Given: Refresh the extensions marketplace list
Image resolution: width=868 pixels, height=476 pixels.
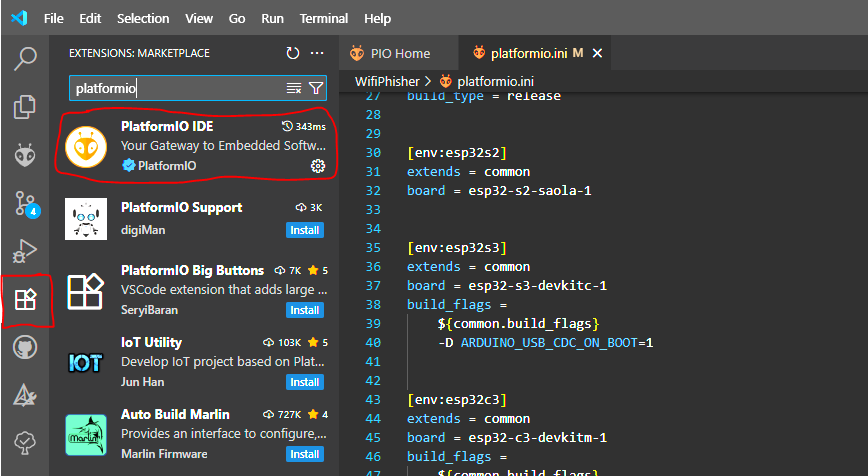Looking at the screenshot, I should (293, 53).
